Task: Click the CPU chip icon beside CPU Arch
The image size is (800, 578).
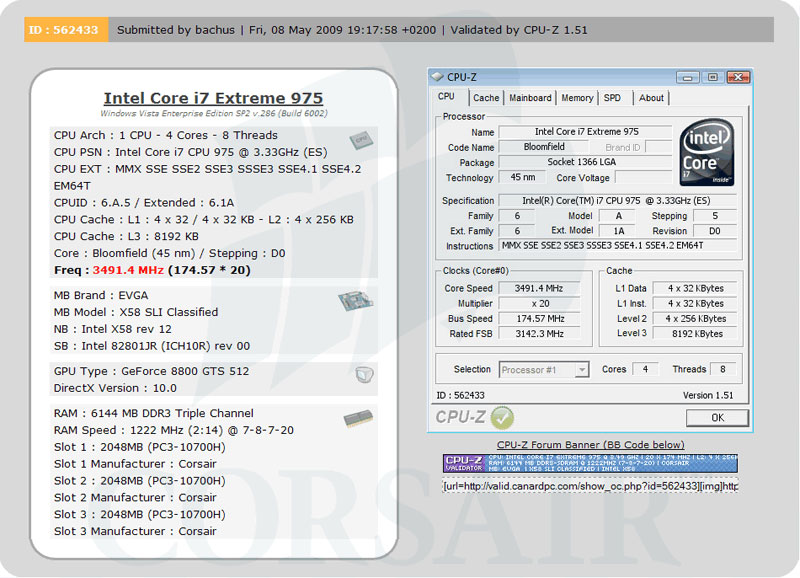Action: [x=361, y=140]
